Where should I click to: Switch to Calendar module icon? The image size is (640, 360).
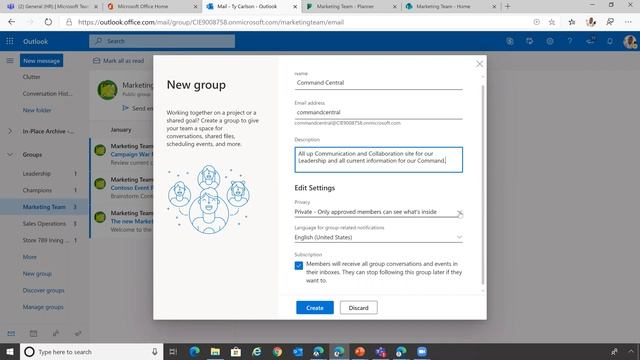click(x=33, y=333)
